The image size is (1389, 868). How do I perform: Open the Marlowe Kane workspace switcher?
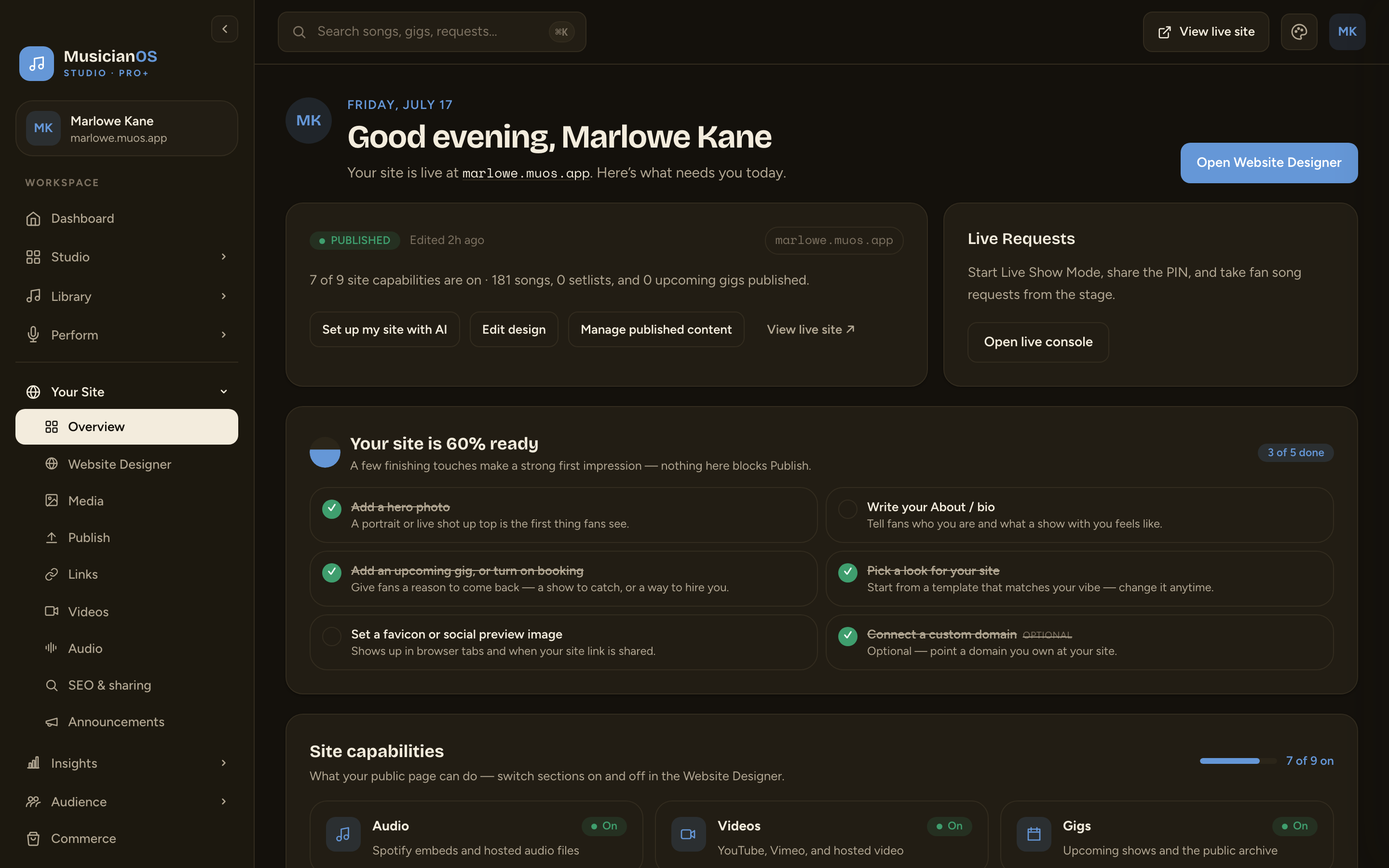(x=127, y=129)
